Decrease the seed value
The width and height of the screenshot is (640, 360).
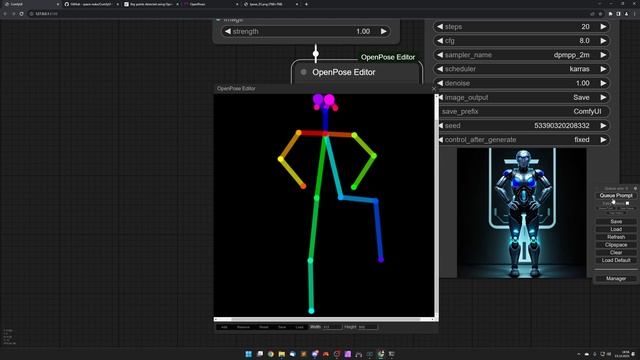point(441,126)
